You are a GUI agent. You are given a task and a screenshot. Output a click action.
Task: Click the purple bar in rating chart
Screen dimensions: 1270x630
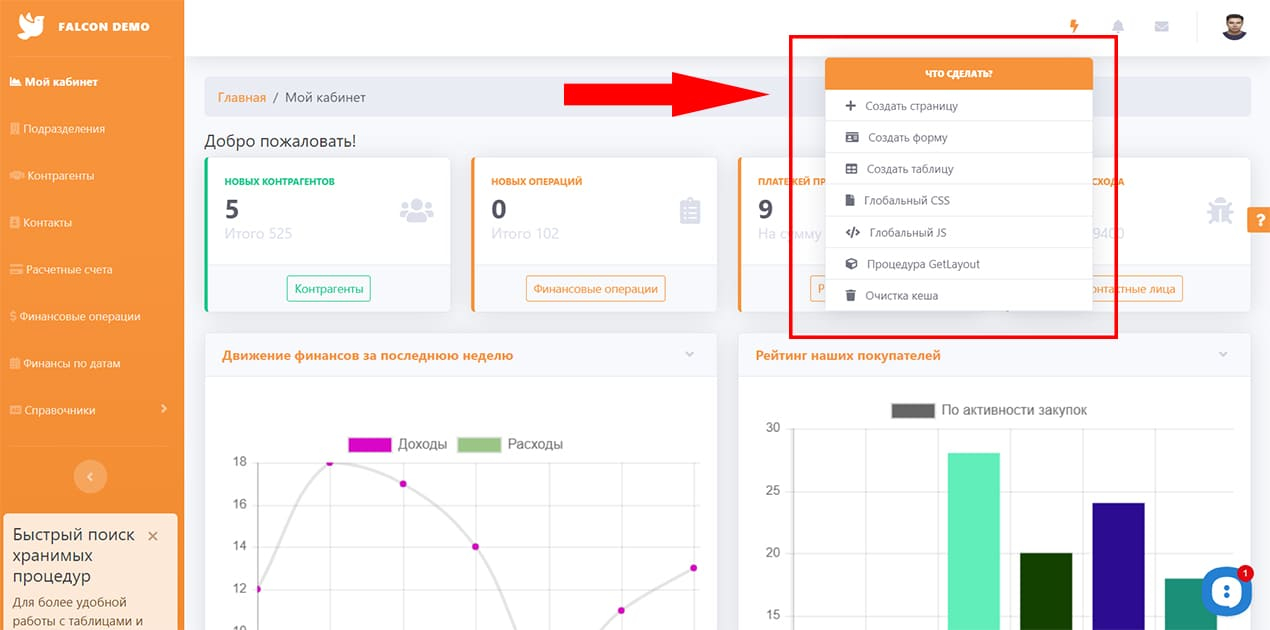click(x=1118, y=566)
